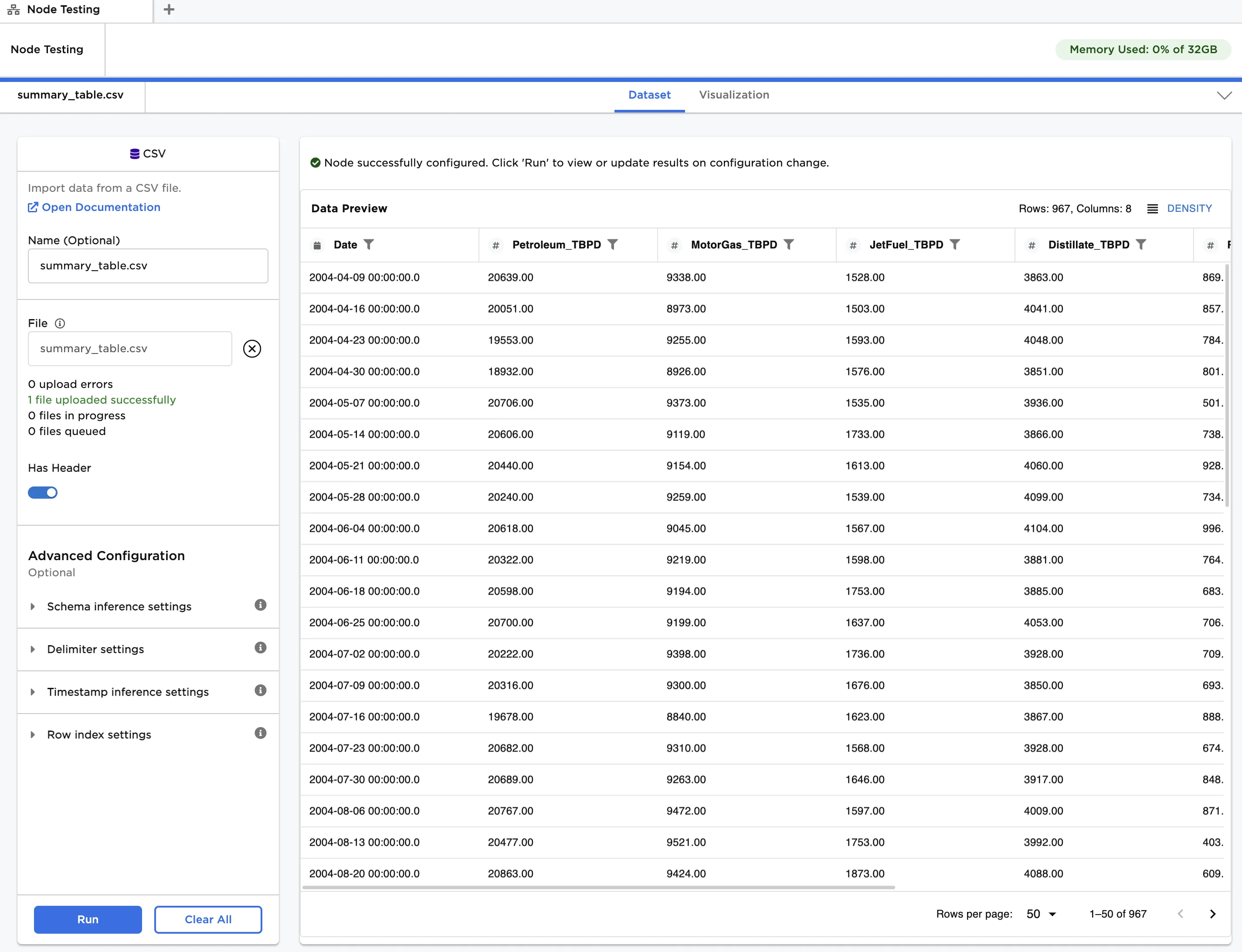Show info for Schema inference settings
The width and height of the screenshot is (1242, 952).
click(260, 605)
